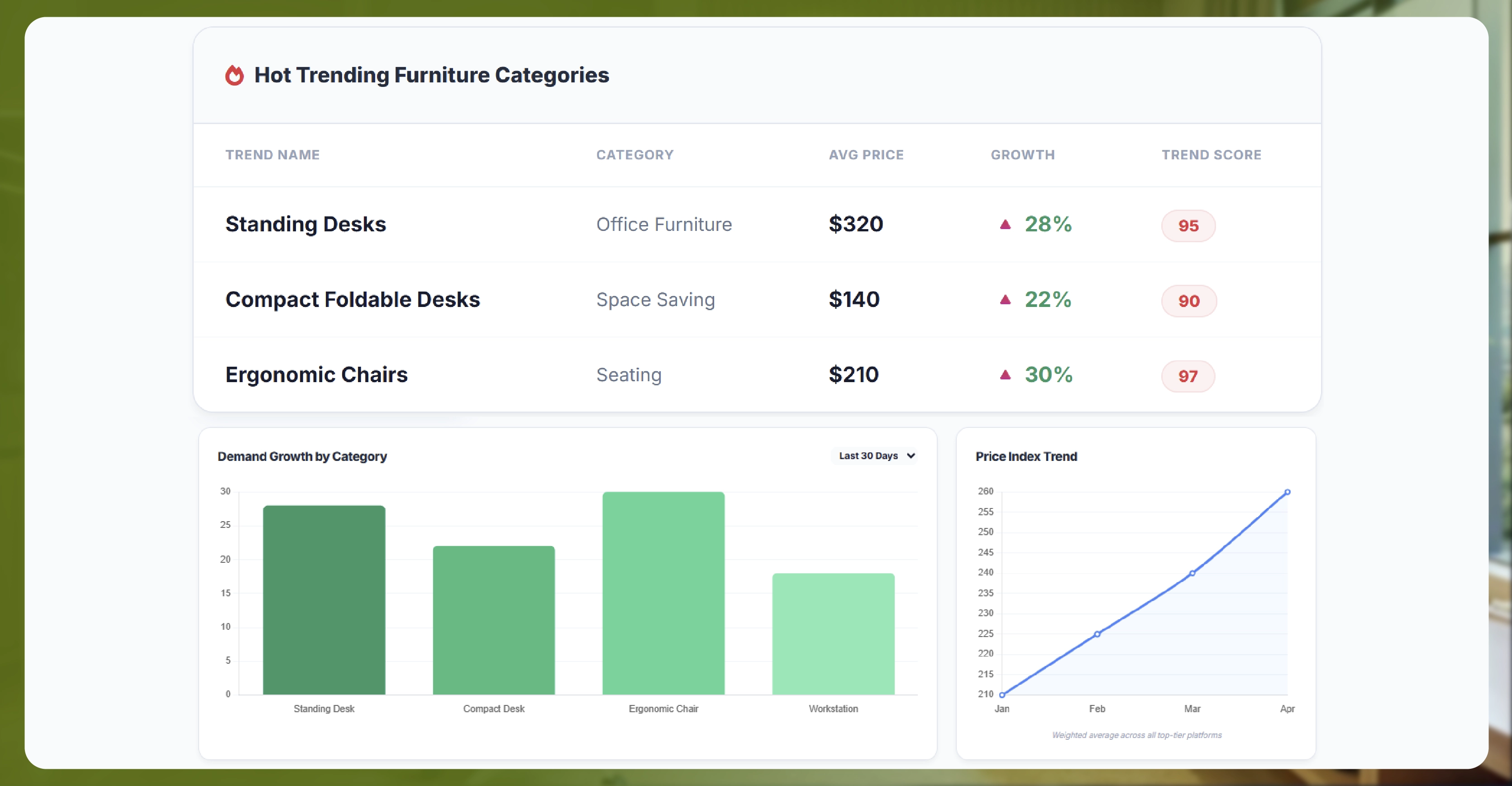
Task: Click the Feb data point on the price line
Action: (1097, 634)
